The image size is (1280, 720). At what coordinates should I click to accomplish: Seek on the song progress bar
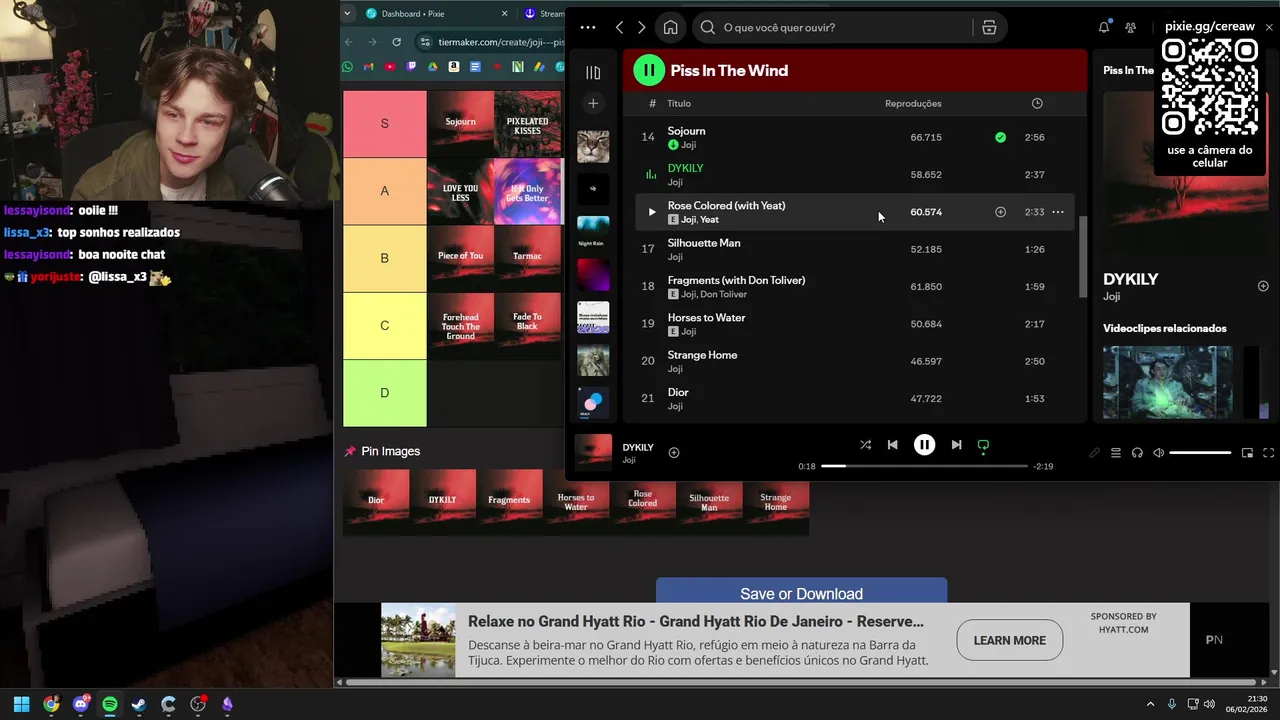point(924,466)
